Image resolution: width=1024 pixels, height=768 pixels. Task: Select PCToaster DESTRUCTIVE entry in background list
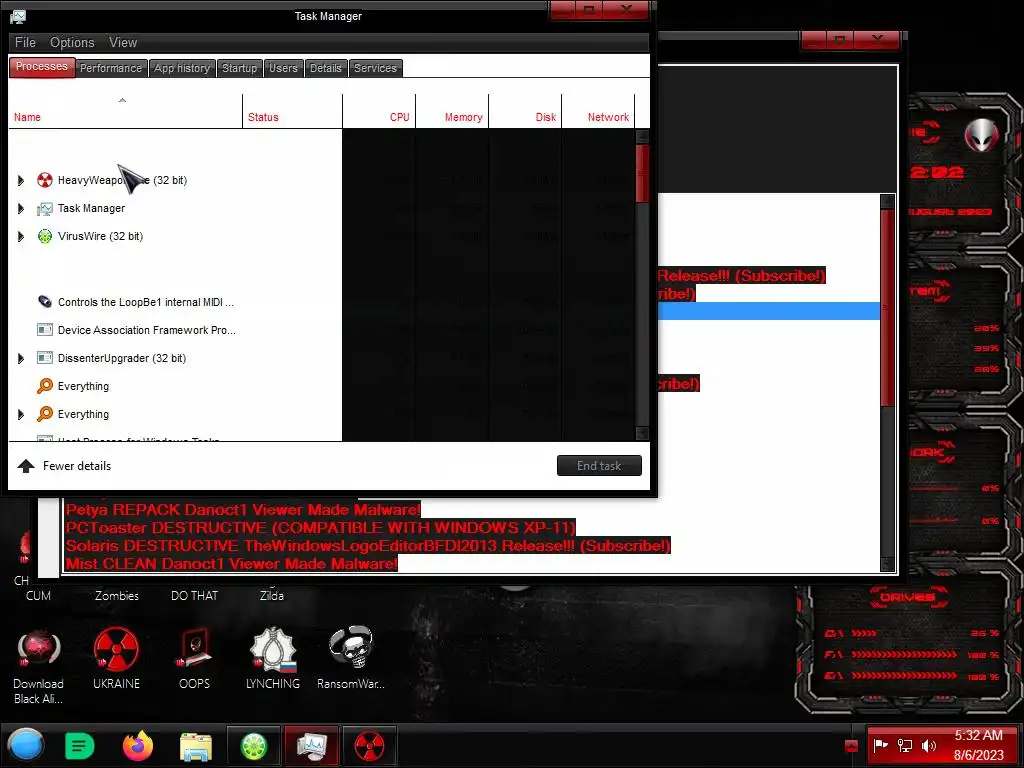321,527
